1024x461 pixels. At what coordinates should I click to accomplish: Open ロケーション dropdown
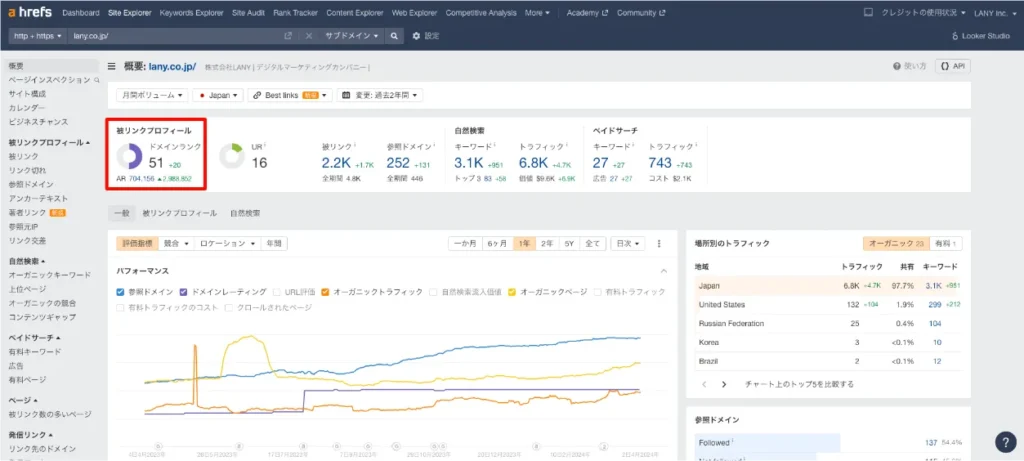click(227, 244)
